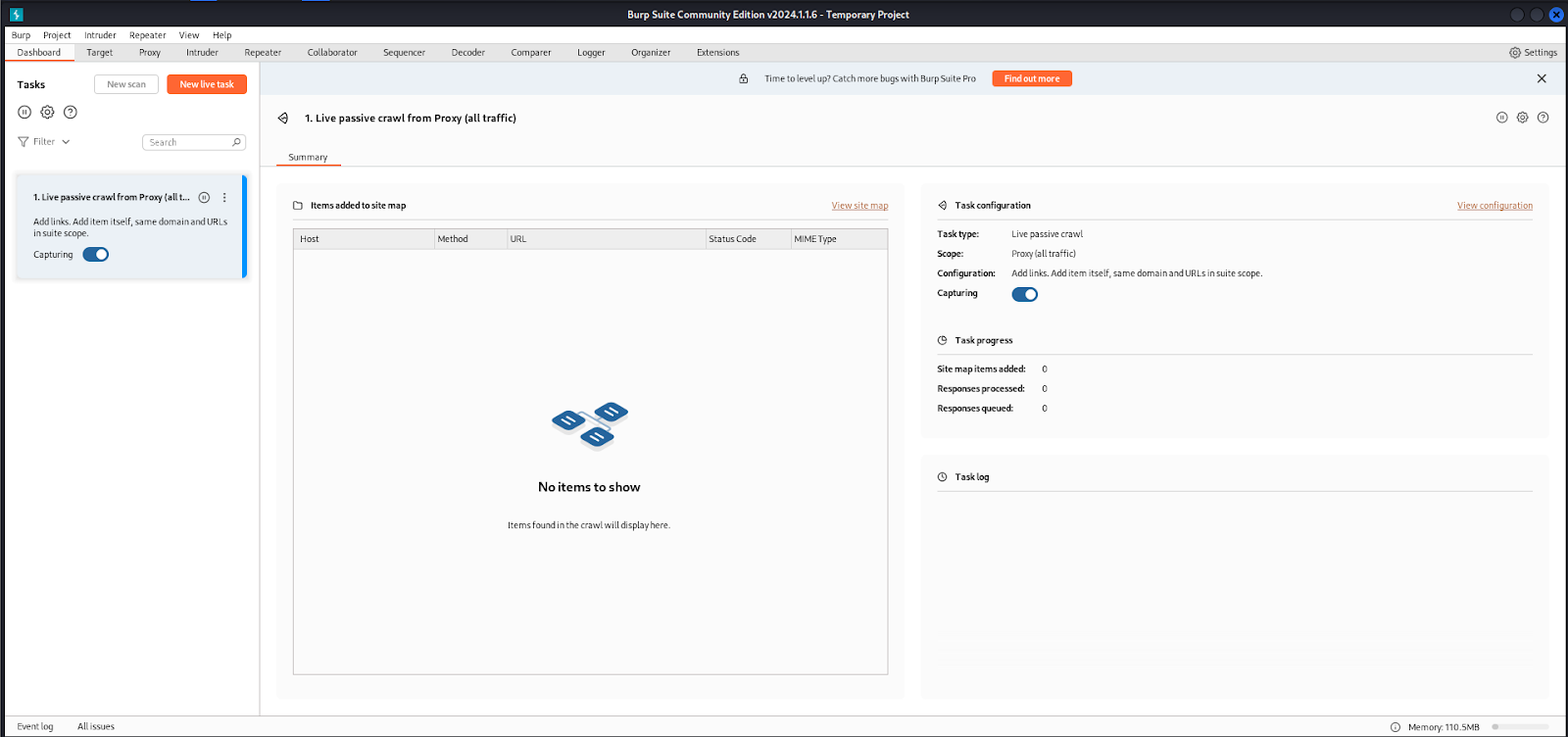Screen dimensions: 1568x737
Task: Click the back arrow beside task title
Action: [283, 118]
